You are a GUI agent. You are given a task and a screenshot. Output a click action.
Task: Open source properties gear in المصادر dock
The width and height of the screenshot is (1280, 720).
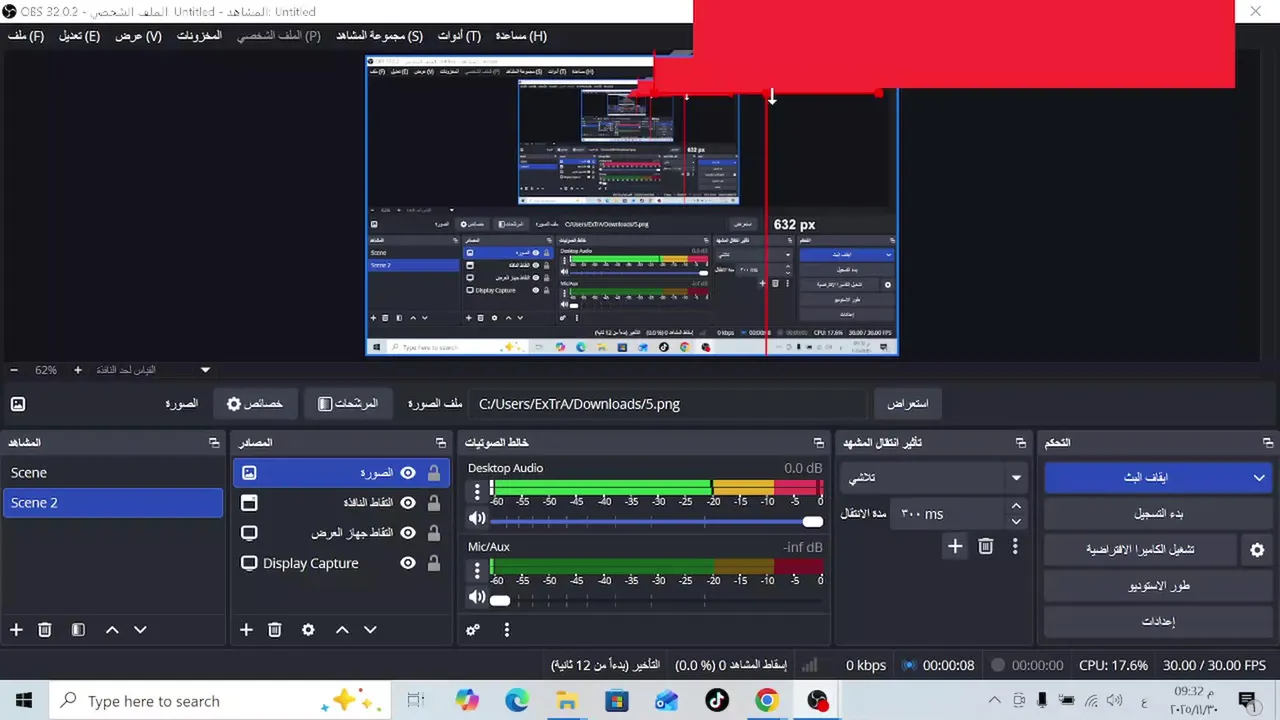(x=308, y=630)
